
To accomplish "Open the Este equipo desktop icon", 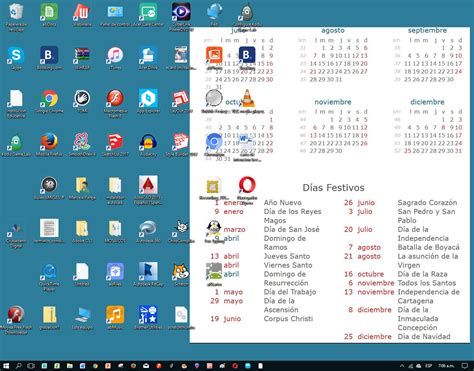I will point(82,314).
